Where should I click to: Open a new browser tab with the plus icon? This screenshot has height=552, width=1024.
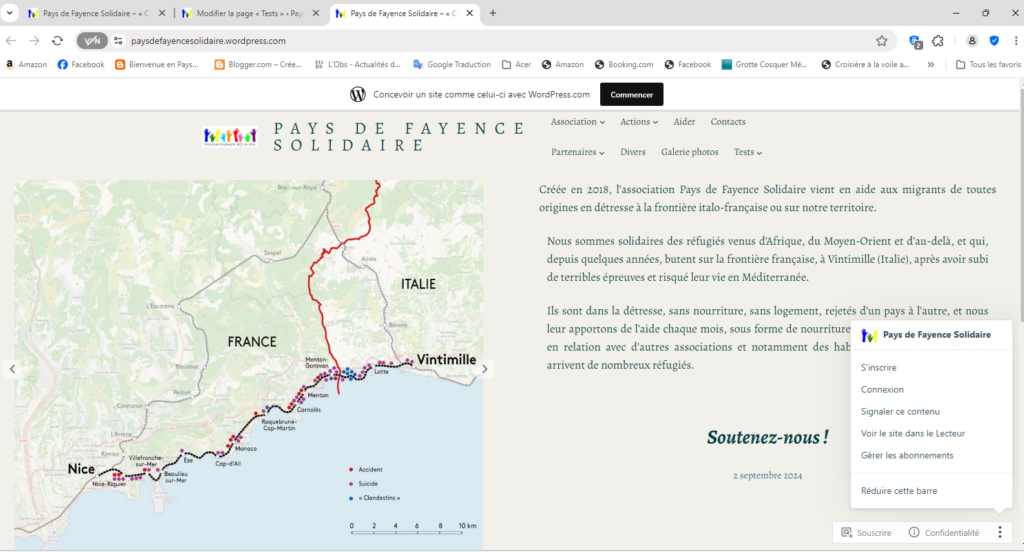coord(493,13)
